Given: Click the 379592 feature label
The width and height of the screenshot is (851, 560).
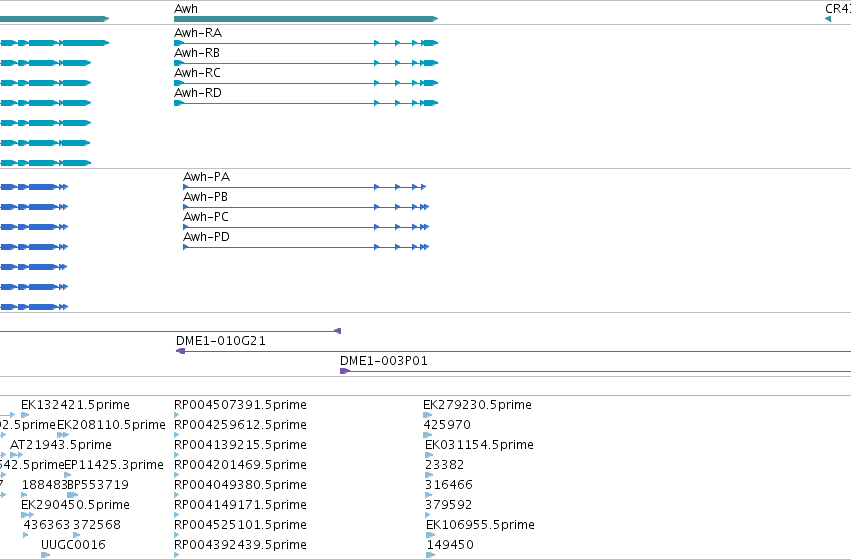Looking at the screenshot, I should pos(448,505).
